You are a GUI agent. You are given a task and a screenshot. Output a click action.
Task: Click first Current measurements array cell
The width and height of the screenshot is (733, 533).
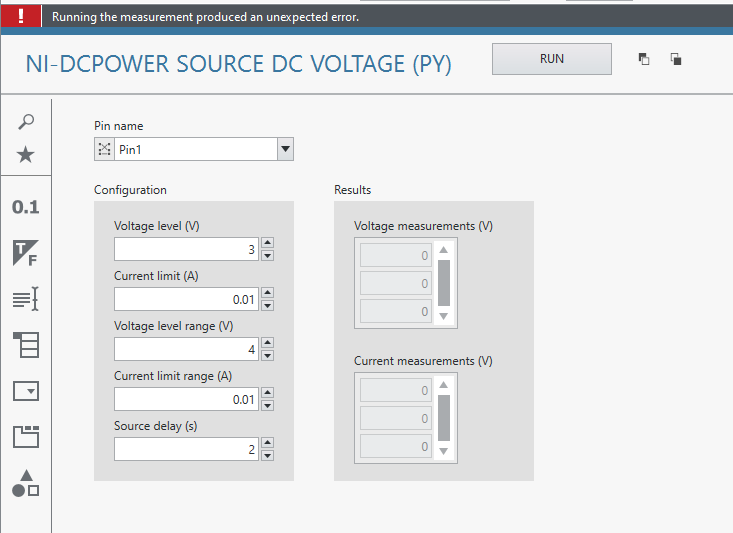395,390
